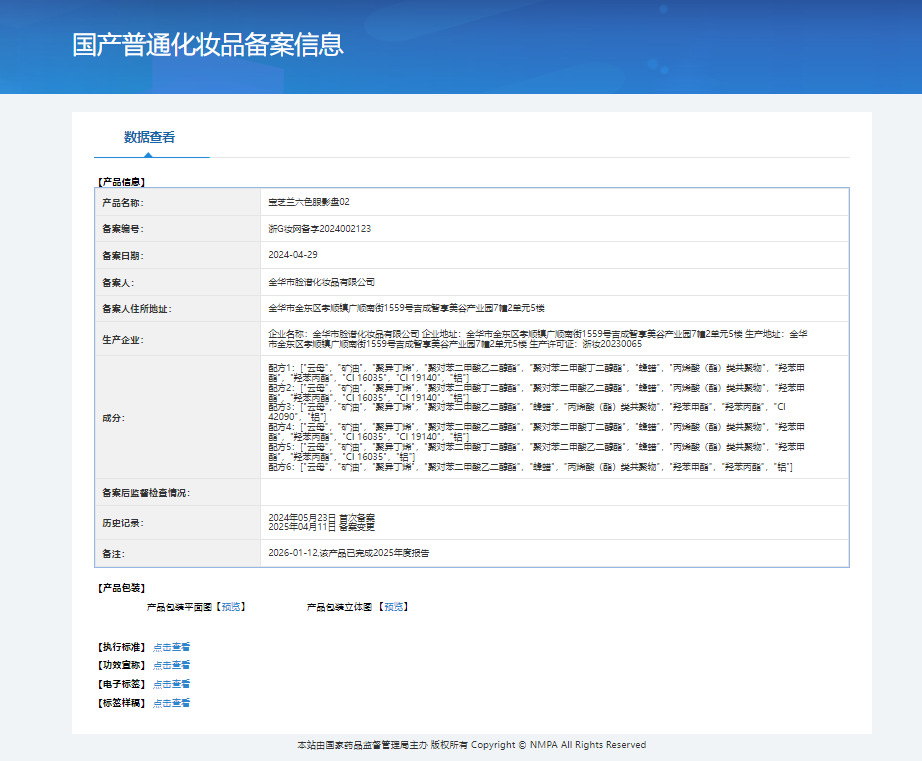Open 电子标签 点击查看 link
The width and height of the screenshot is (922, 761).
171,684
